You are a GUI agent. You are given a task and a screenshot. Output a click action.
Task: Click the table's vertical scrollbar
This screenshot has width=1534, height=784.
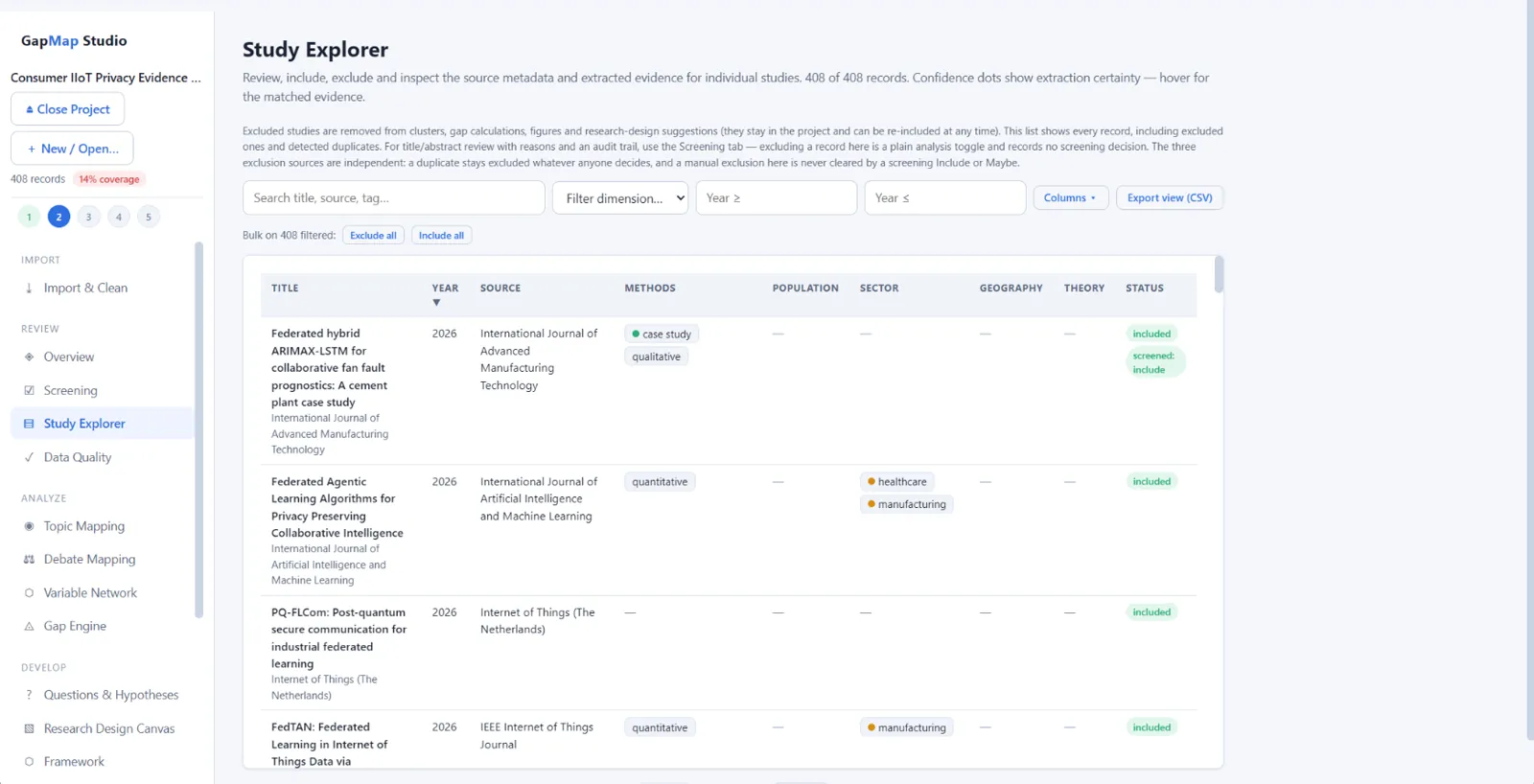[1219, 274]
